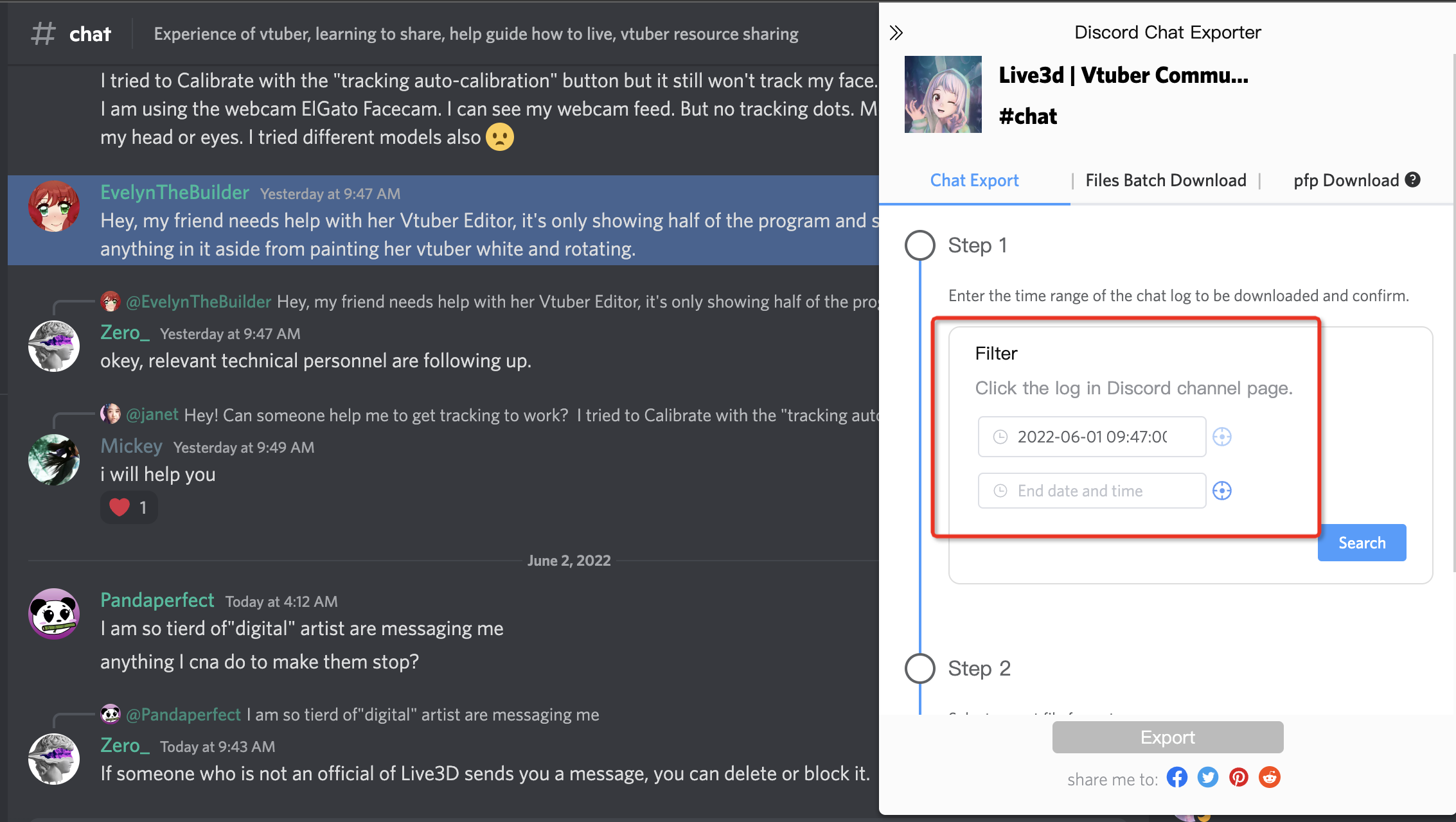
Task: Click the start date calendar icon
Action: tap(1000, 436)
